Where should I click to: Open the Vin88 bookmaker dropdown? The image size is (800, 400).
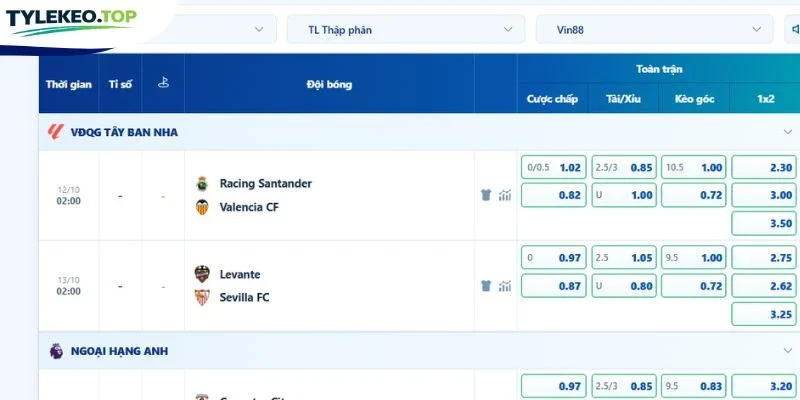655,30
